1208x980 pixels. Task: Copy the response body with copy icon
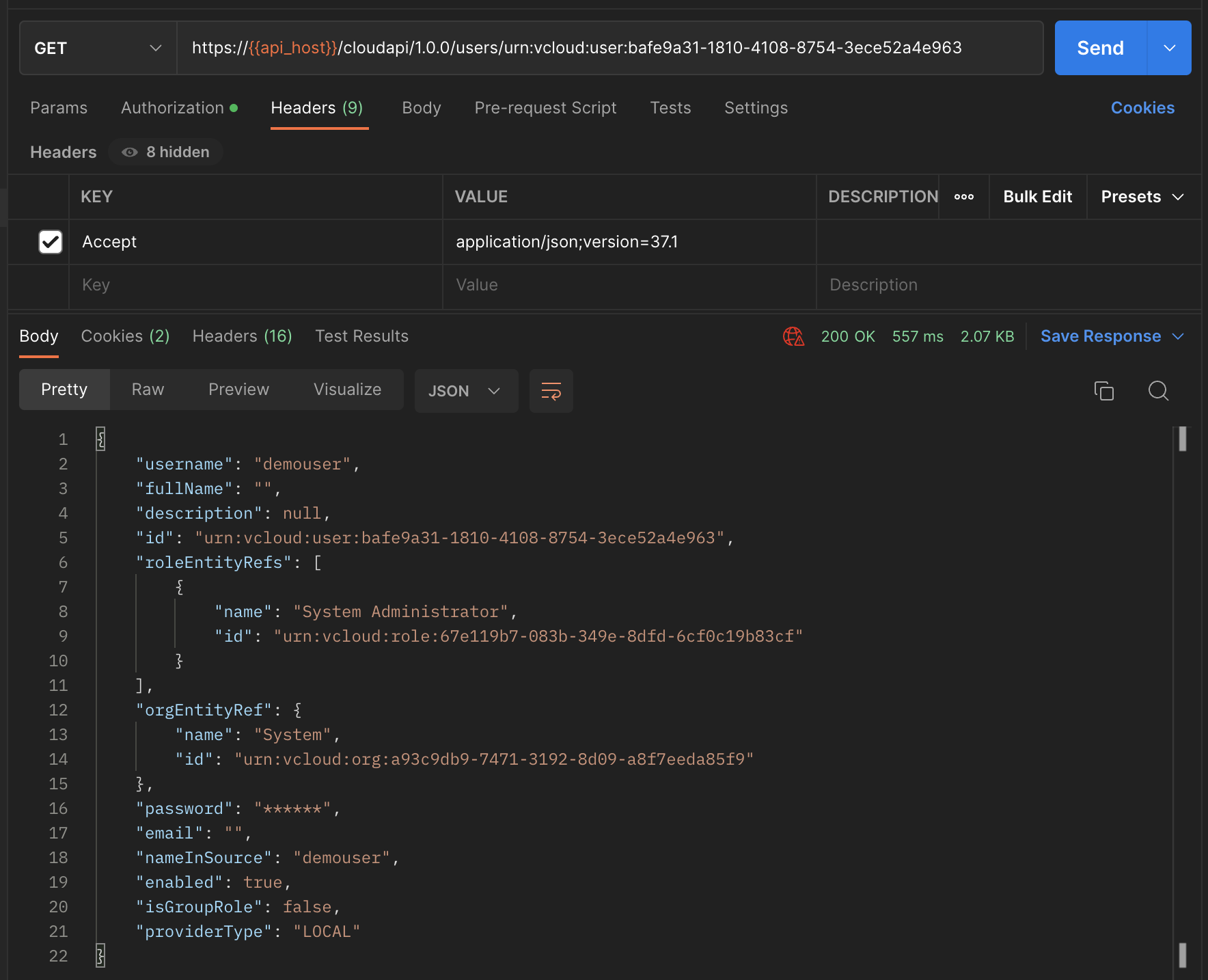[1103, 391]
